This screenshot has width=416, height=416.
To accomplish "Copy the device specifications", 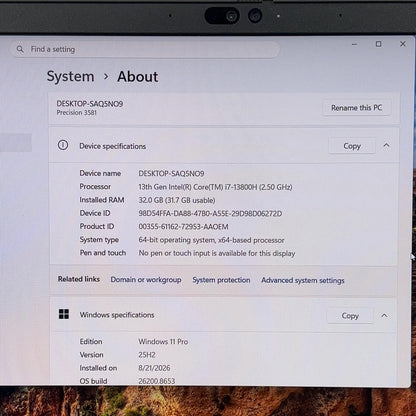I will pyautogui.click(x=352, y=146).
